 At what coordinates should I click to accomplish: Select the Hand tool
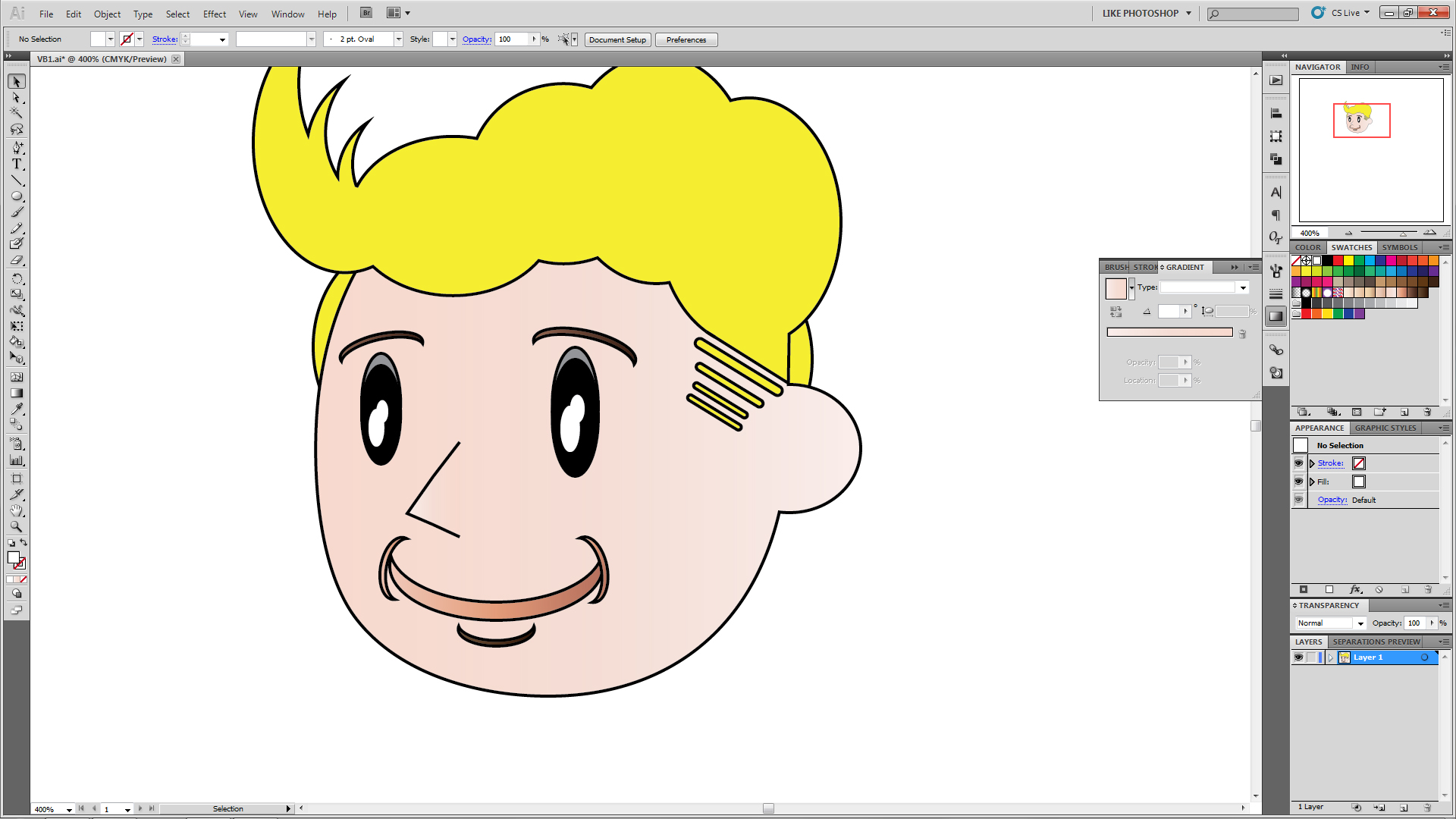point(16,510)
